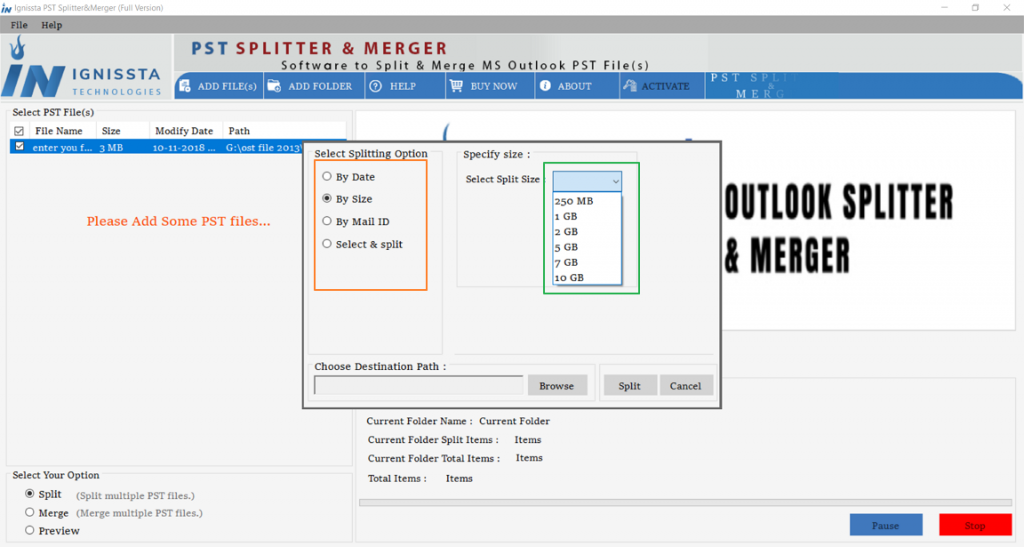Viewport: 1024px width, 547px height.
Task: Click the Add Folder toolbar icon
Action: [x=274, y=86]
